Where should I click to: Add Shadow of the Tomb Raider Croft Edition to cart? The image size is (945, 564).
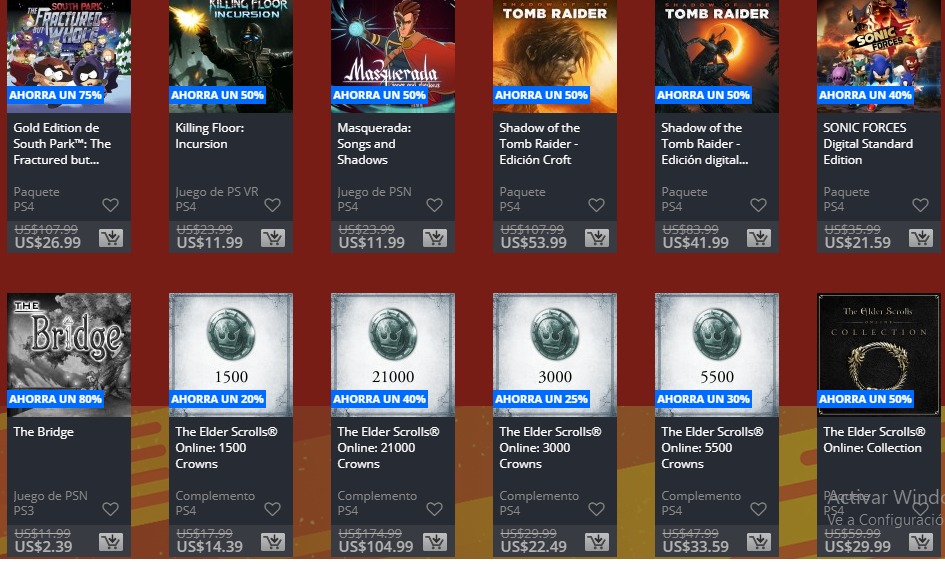(x=597, y=239)
